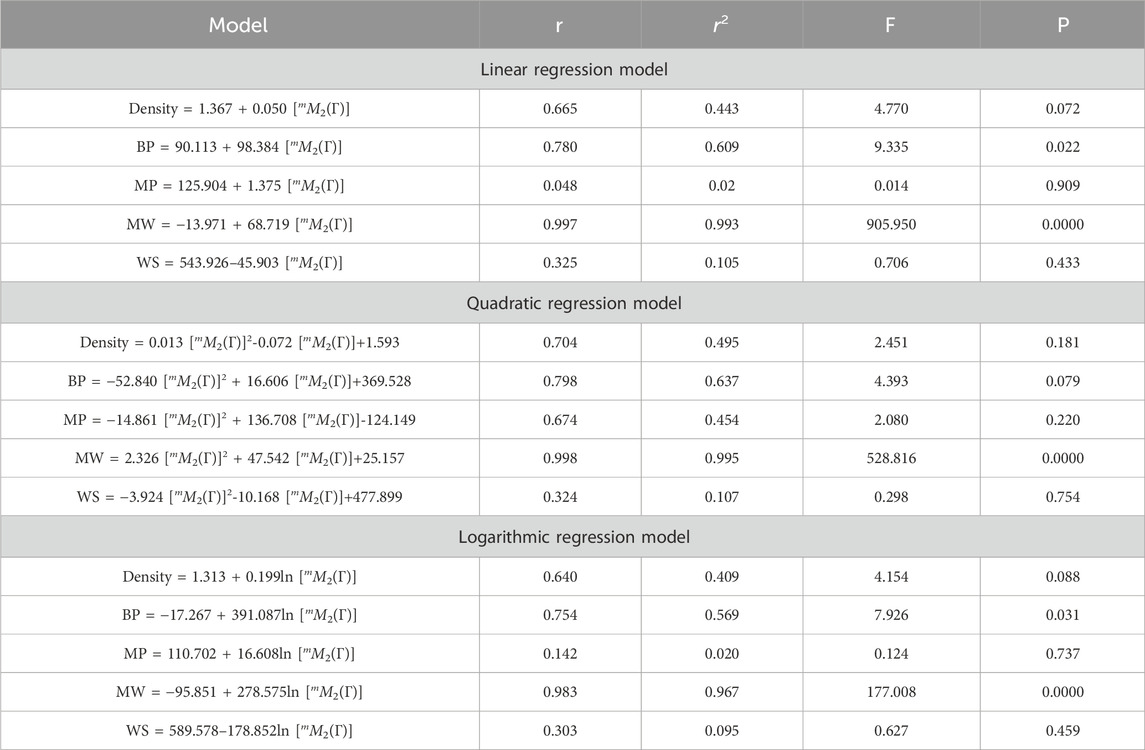The width and height of the screenshot is (1145, 750).
Task: Select the quadratic WS = −3.924 equation cell
Action: 239,497
